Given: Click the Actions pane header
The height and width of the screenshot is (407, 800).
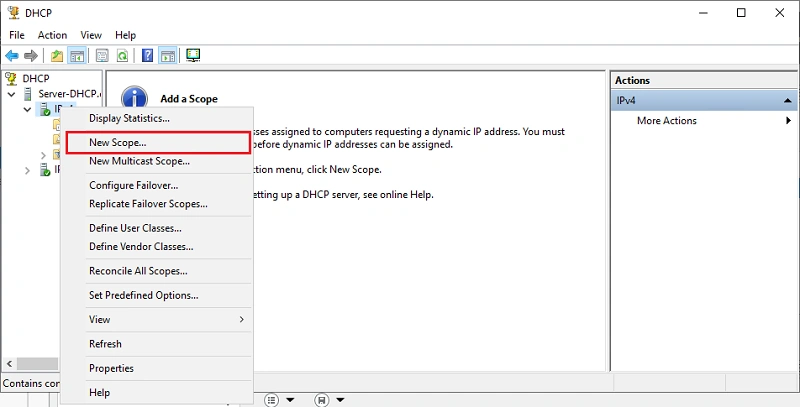Looking at the screenshot, I should pyautogui.click(x=704, y=80).
